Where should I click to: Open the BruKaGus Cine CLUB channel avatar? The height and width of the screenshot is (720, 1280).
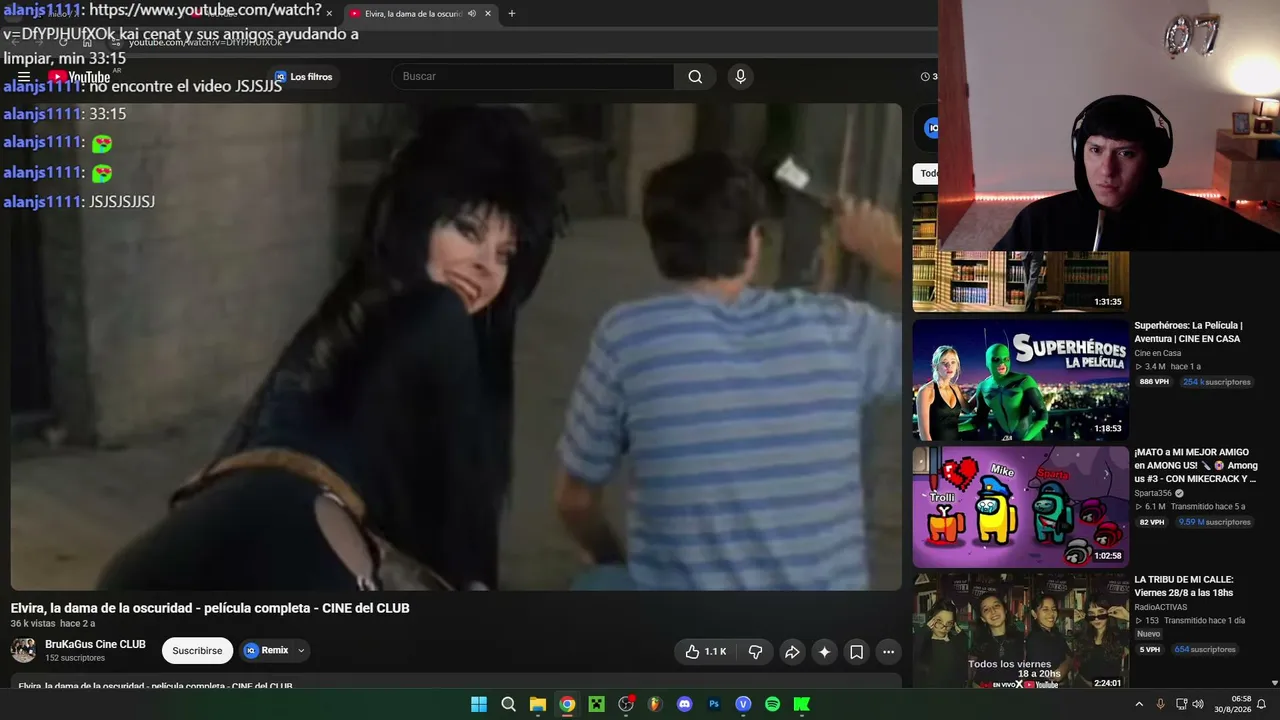point(23,651)
